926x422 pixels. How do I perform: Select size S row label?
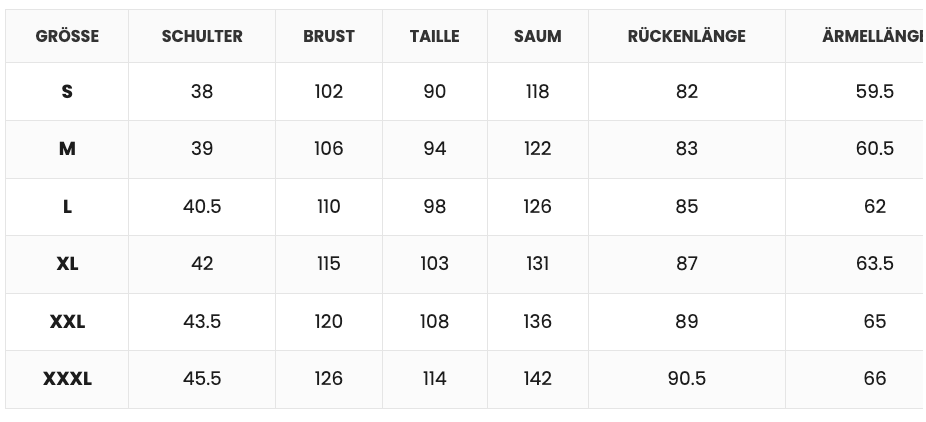coord(67,91)
